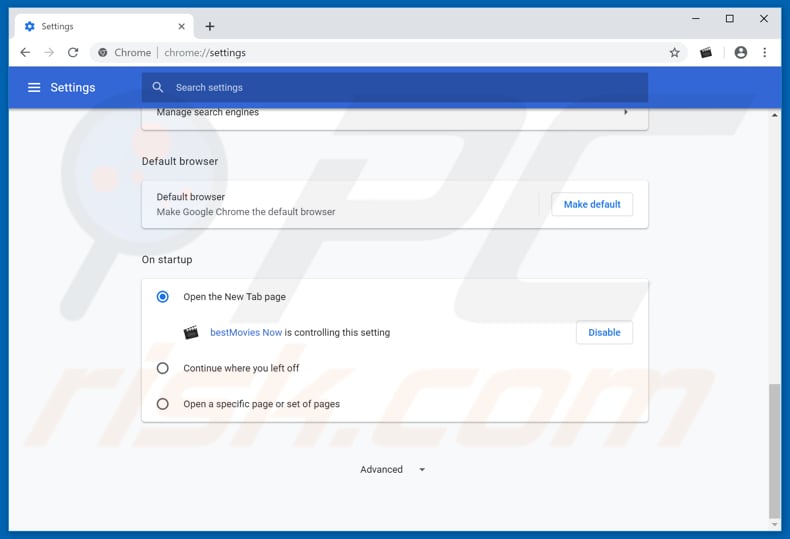
Task: Disable the bestMovies Now extension control
Action: coord(604,332)
